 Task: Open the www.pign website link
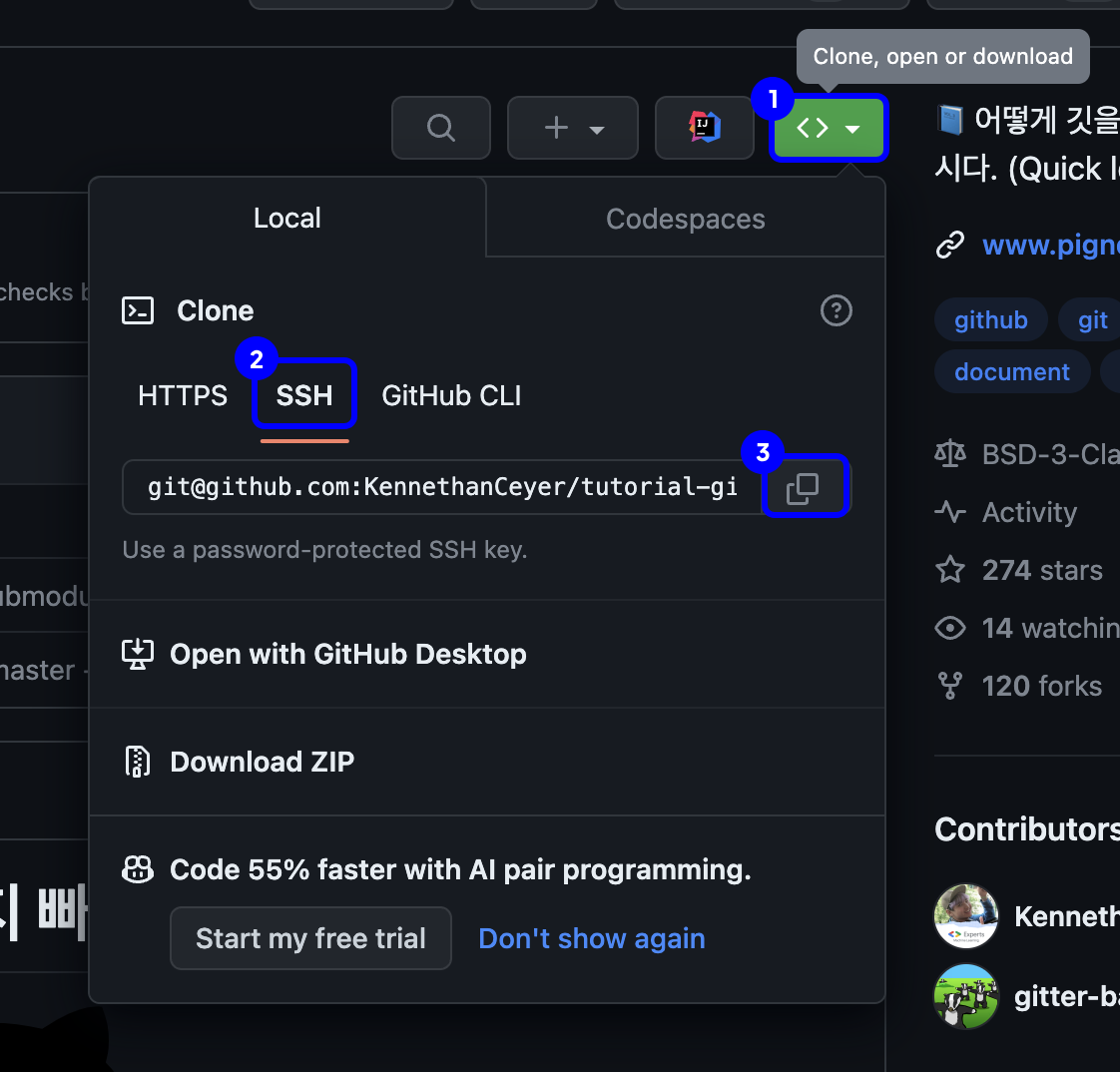click(1051, 245)
